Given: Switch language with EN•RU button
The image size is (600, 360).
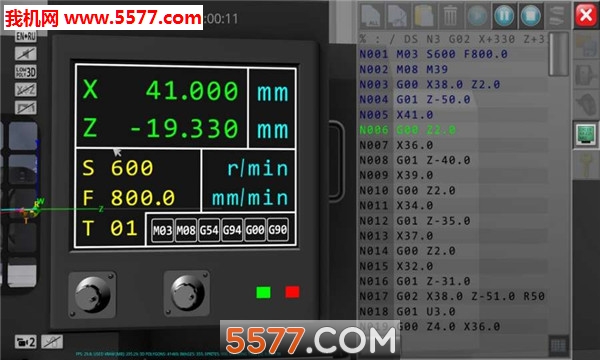Looking at the screenshot, I should point(26,36).
